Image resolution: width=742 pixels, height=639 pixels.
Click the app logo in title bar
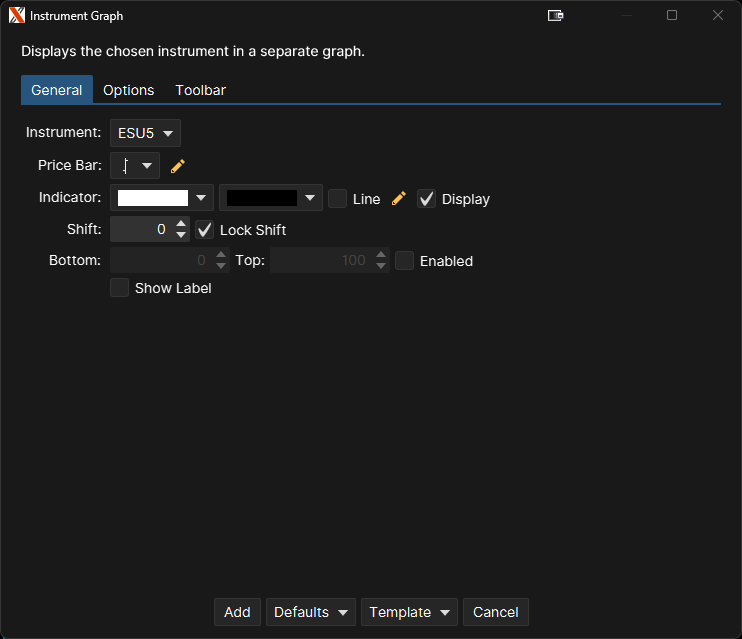16,16
